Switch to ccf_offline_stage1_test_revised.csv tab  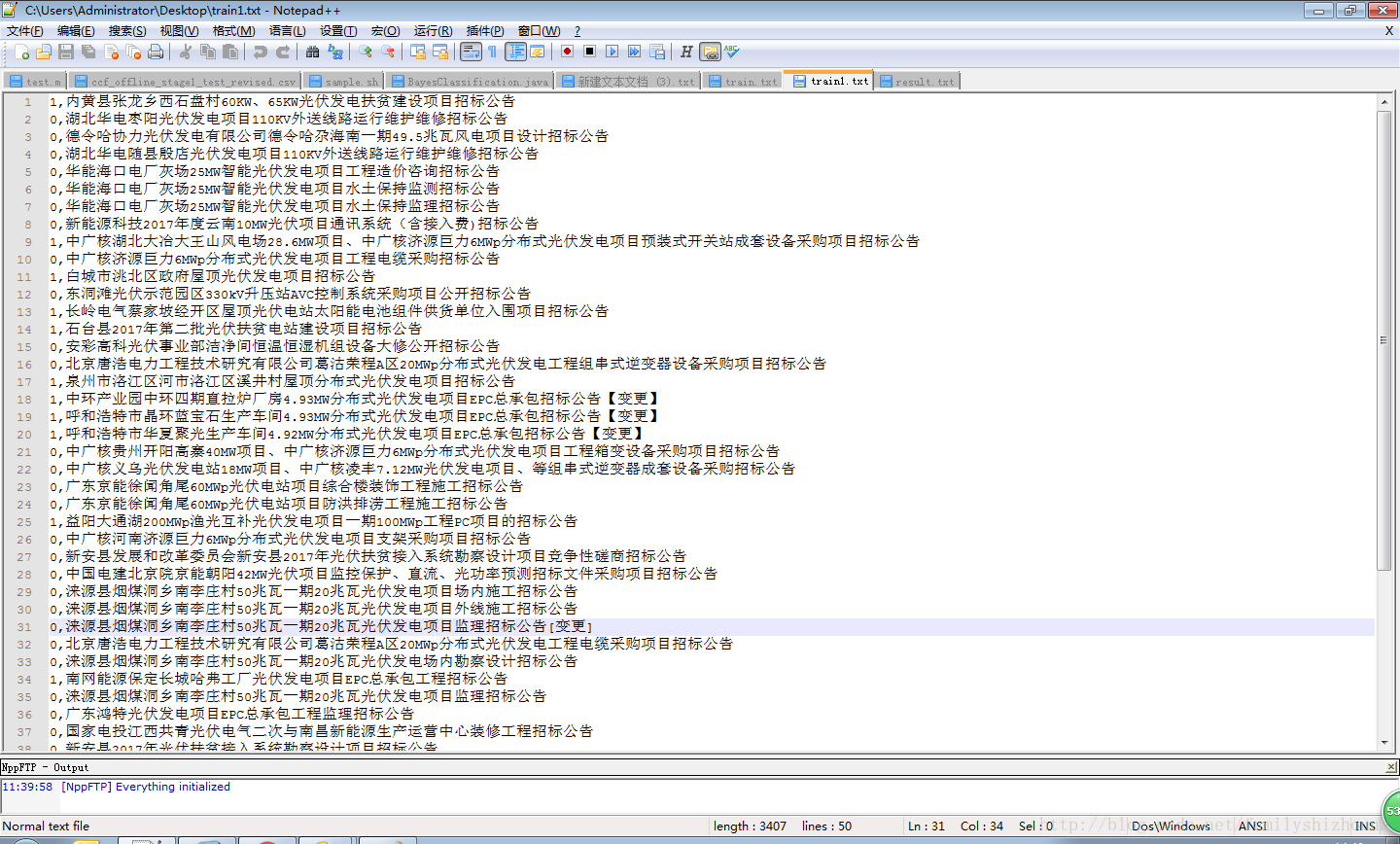coord(185,82)
